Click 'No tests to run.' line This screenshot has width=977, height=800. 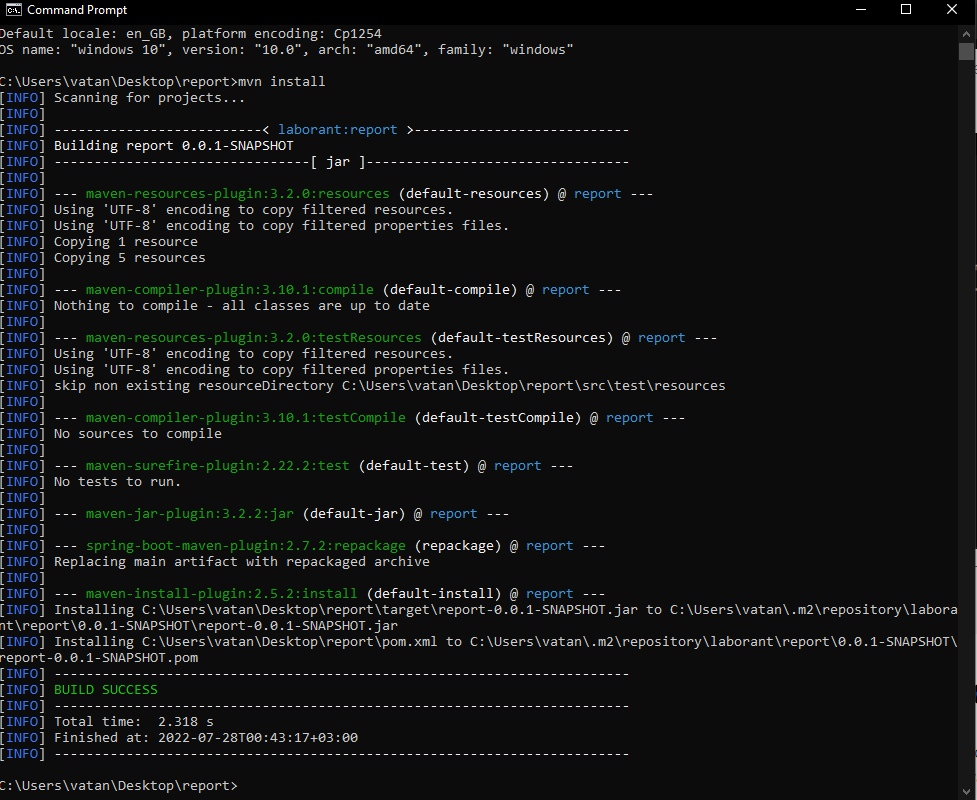[x=118, y=482]
